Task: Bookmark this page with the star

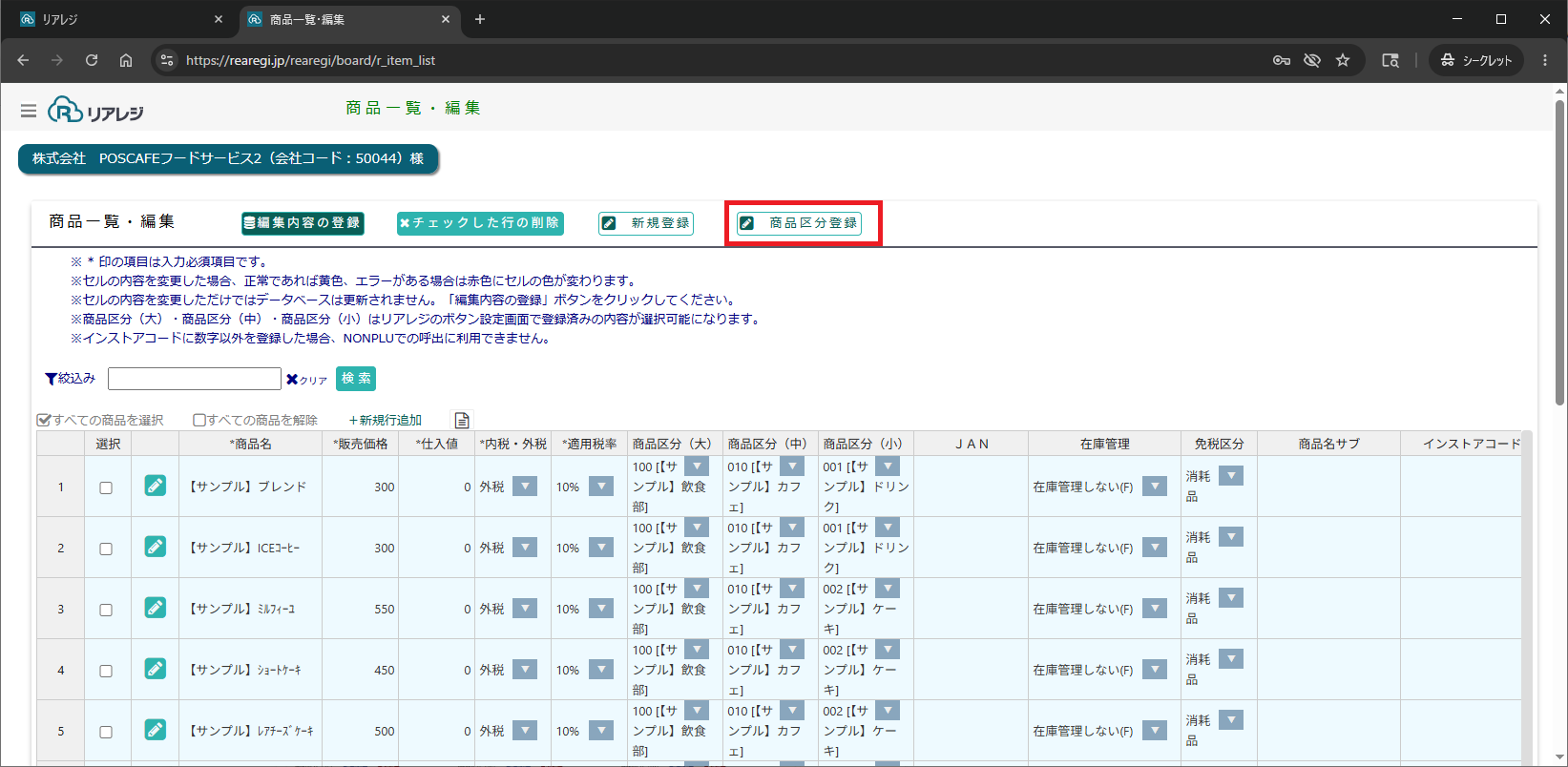Action: click(1343, 60)
